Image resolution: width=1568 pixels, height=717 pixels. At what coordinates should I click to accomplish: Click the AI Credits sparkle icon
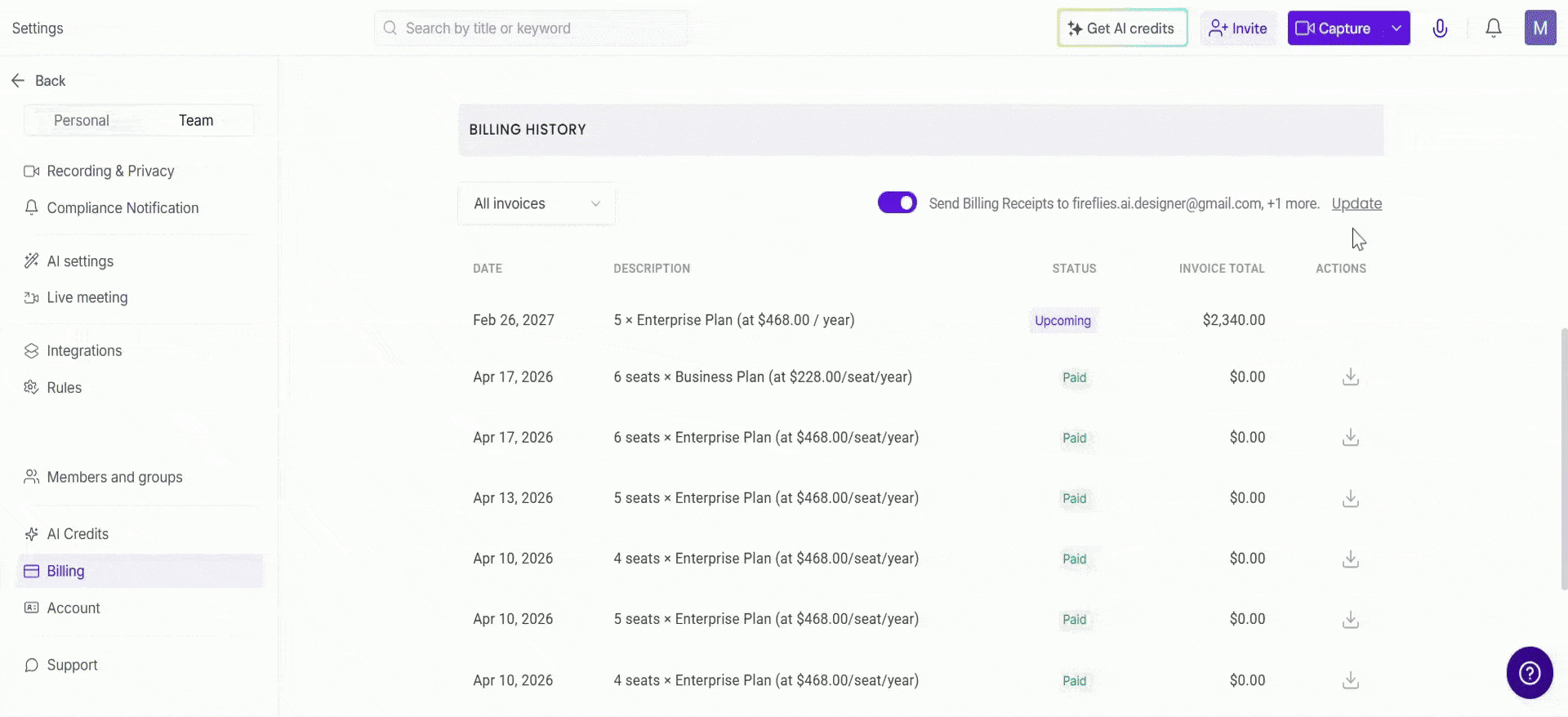pos(31,534)
